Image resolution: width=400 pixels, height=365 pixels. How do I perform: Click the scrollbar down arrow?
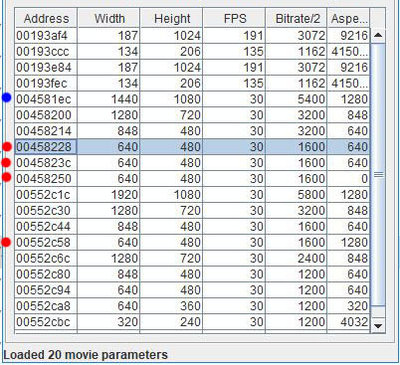378,325
